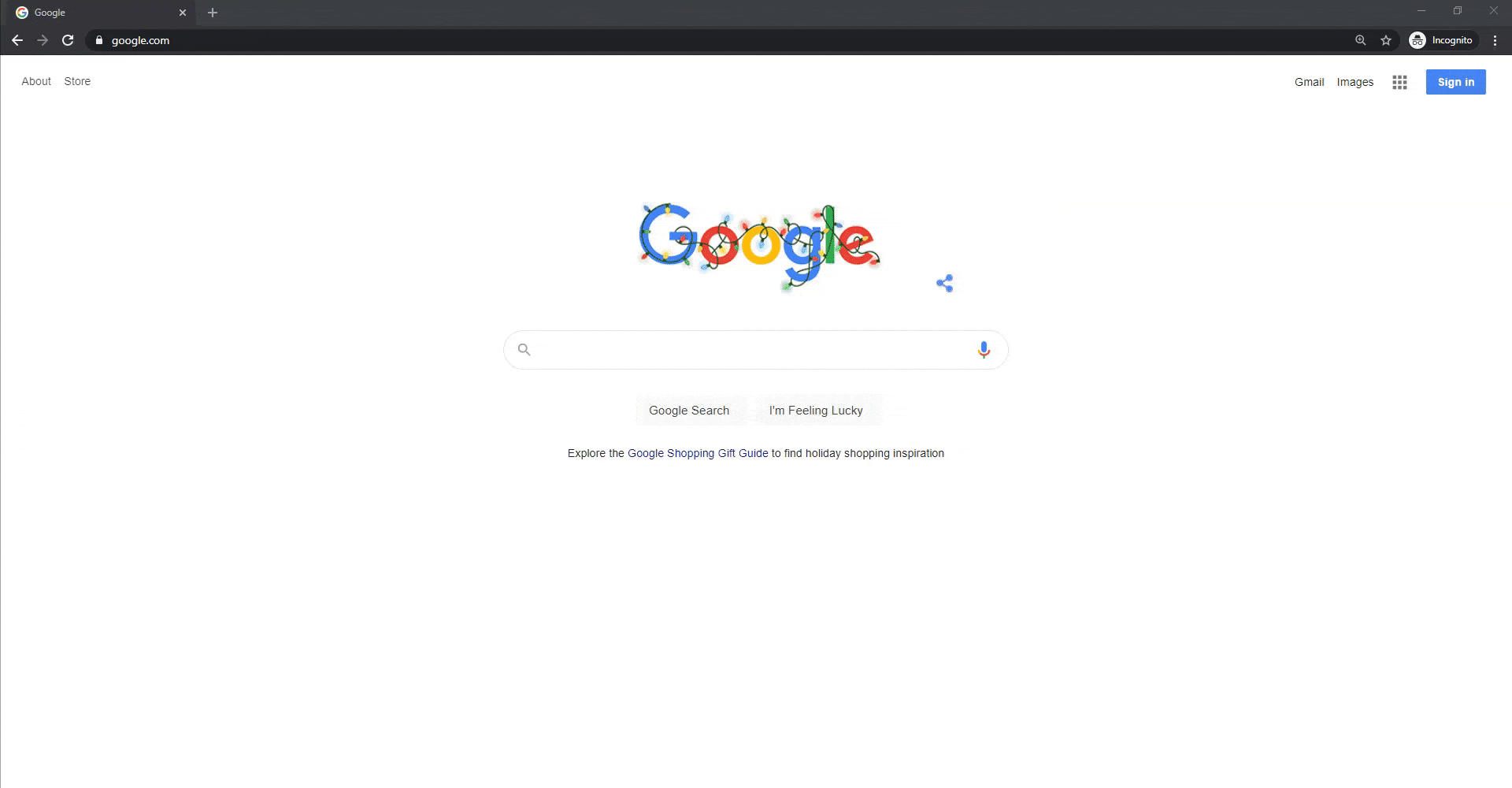Focus the Google search input box
This screenshot has height=788, width=1512.
click(x=756, y=350)
